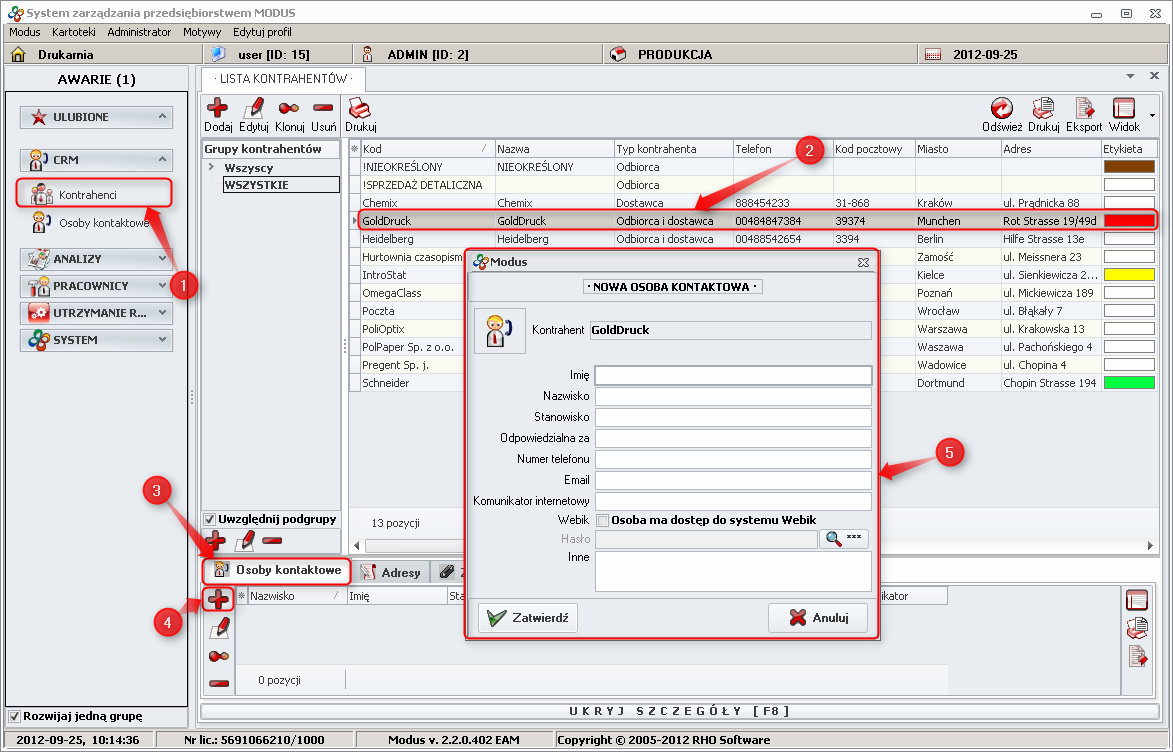
Task: Click the green label swatch for Schneider
Action: pos(1128,383)
